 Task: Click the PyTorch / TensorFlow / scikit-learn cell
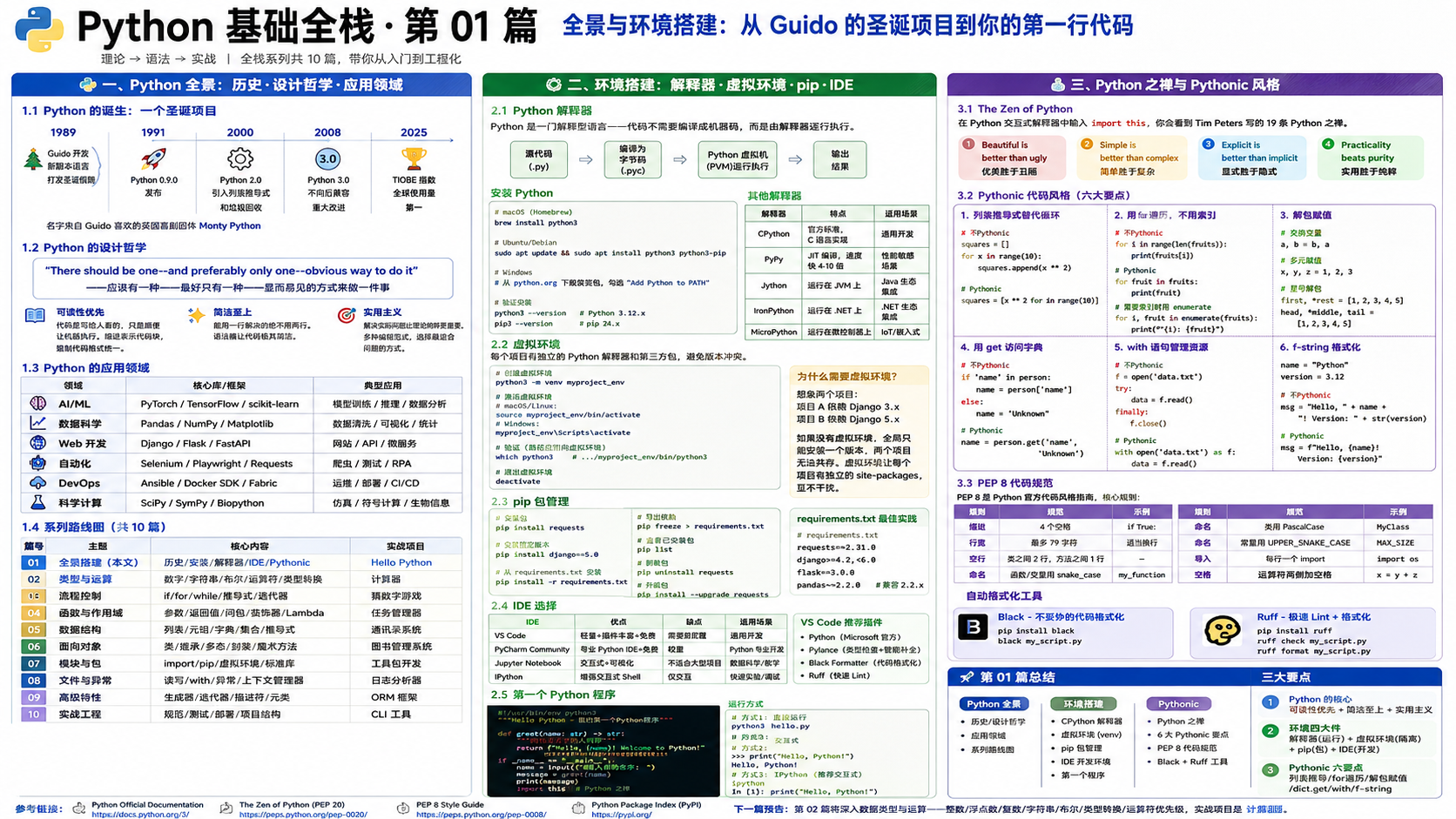pyautogui.click(x=219, y=404)
